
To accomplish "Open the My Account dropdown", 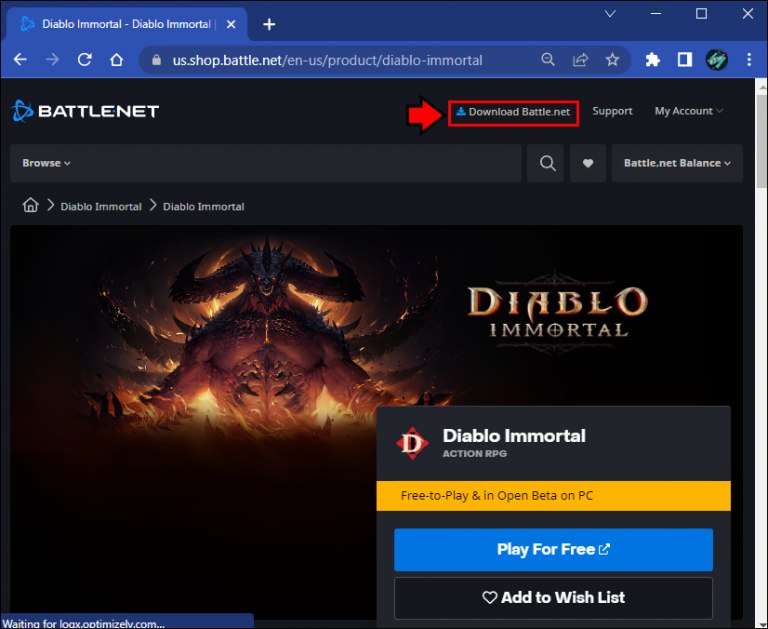I will click(x=689, y=111).
